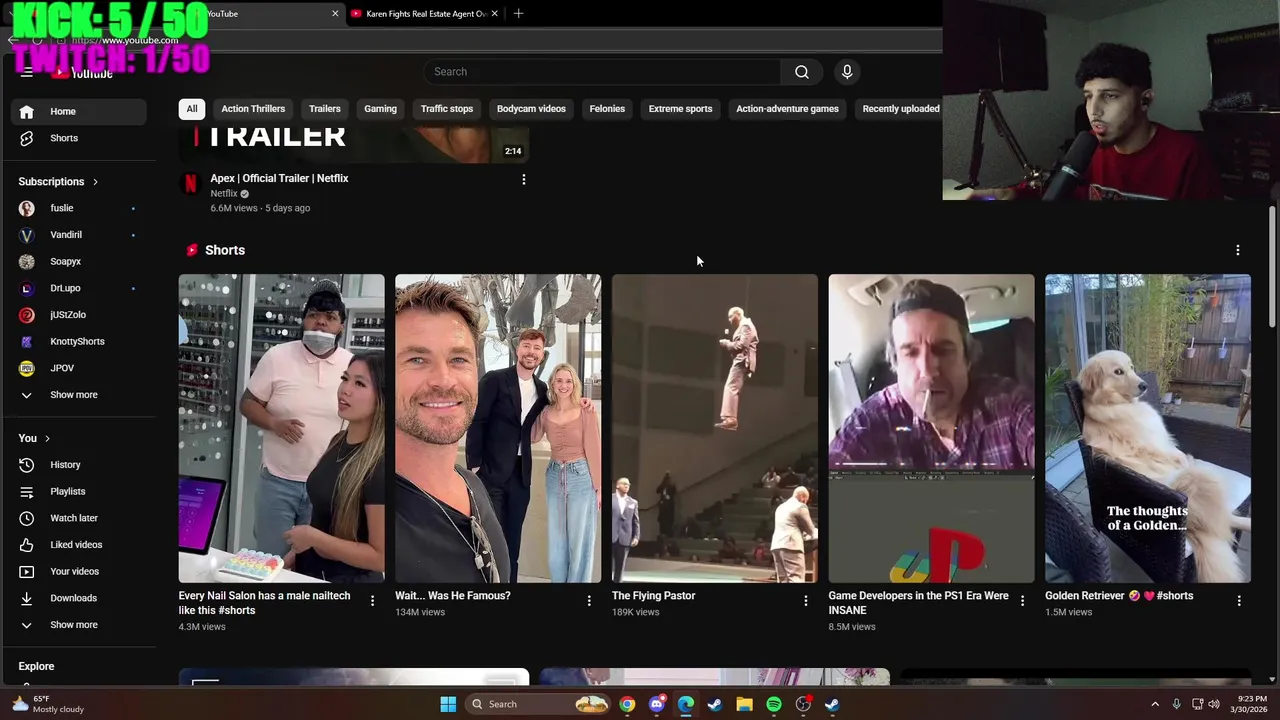Select Bodycam videos filter chip
Viewport: 1280px width, 720px height.
531,109
